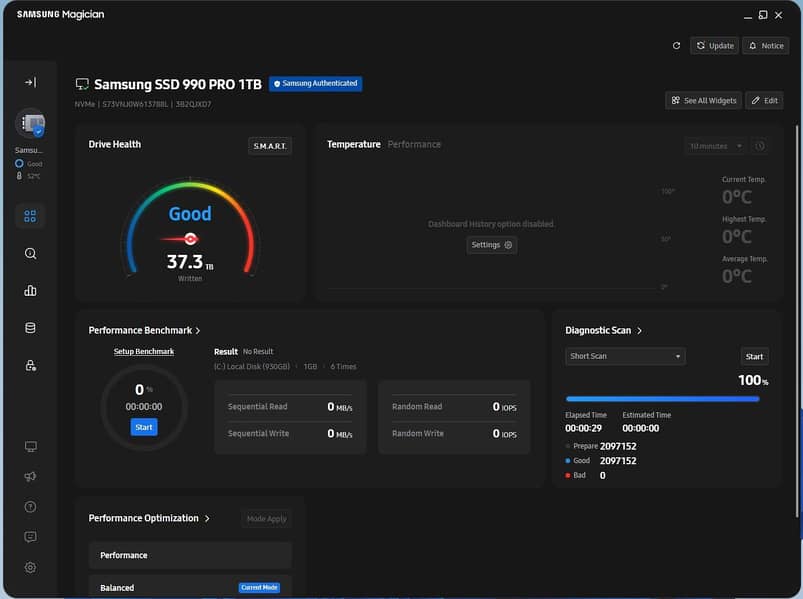Click 'Sequential Read' result row
Screen dimensions: 803x599
pos(290,407)
